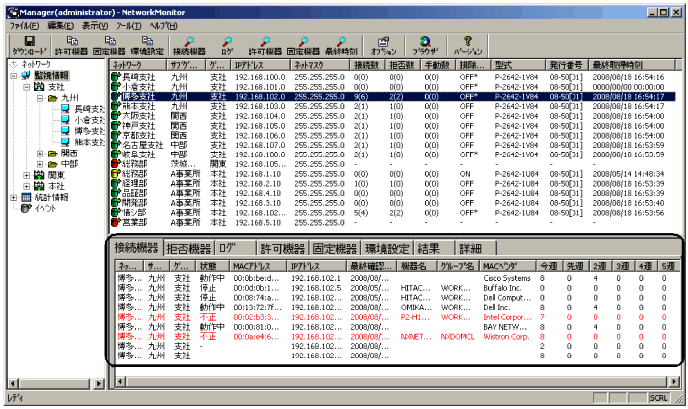Expand the 統計情報 tree node
The image size is (688, 409).
pos(13,197)
